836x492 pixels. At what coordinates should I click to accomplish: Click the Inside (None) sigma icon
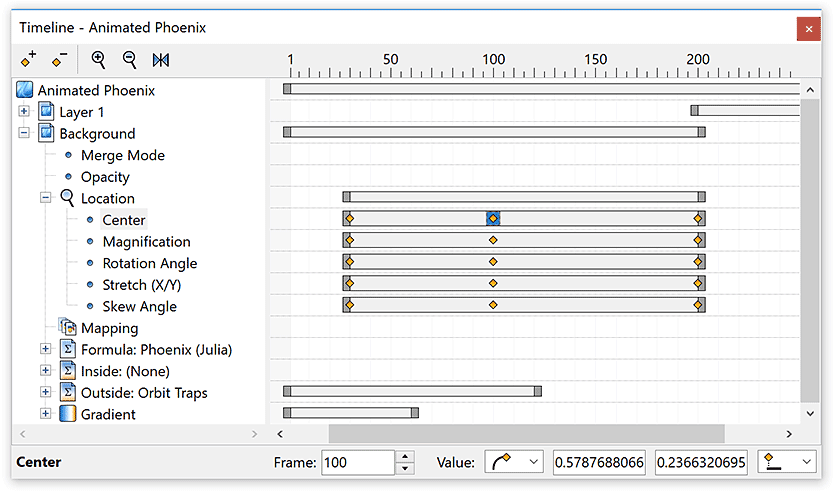68,370
